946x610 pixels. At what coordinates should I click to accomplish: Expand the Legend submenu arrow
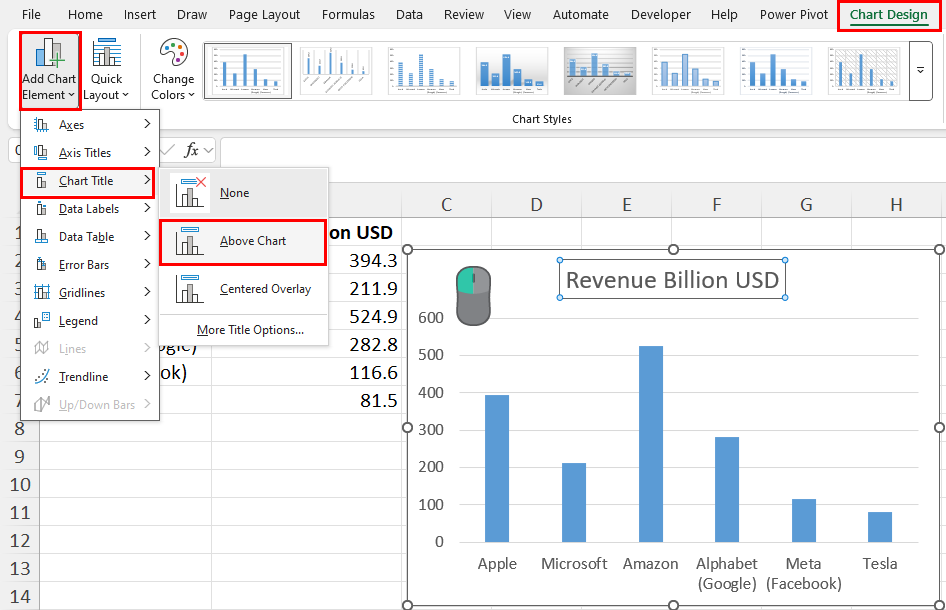tap(147, 320)
